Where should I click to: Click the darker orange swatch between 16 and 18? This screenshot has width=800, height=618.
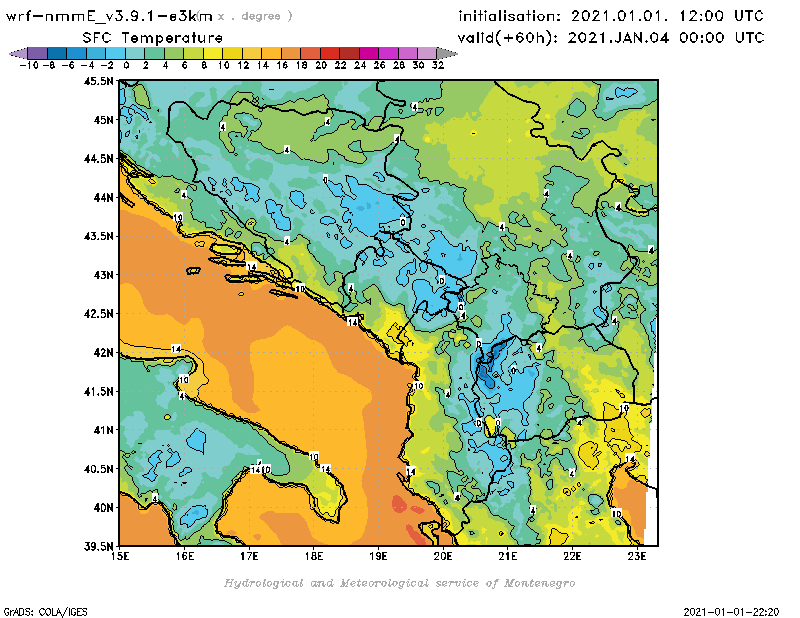pos(291,53)
